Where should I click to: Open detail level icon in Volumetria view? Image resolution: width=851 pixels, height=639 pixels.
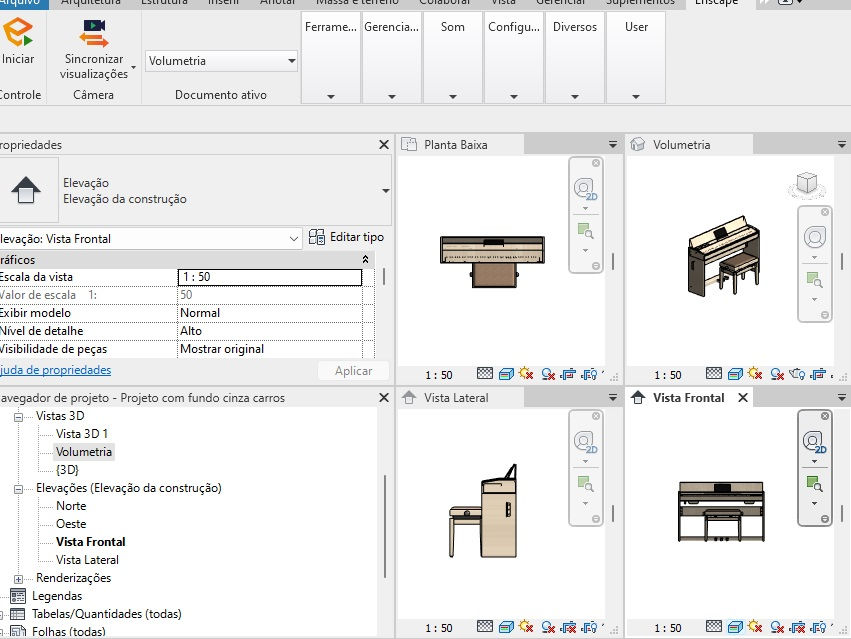[714, 374]
